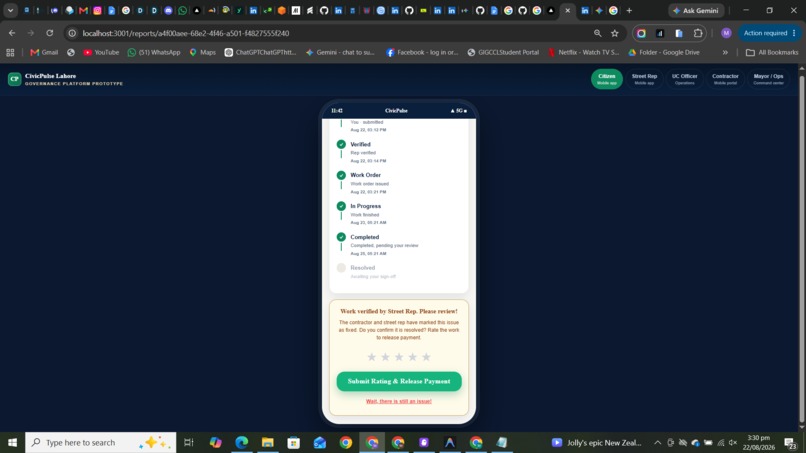
Task: Open Folder - Google Drive bookmark
Action: tap(664, 52)
